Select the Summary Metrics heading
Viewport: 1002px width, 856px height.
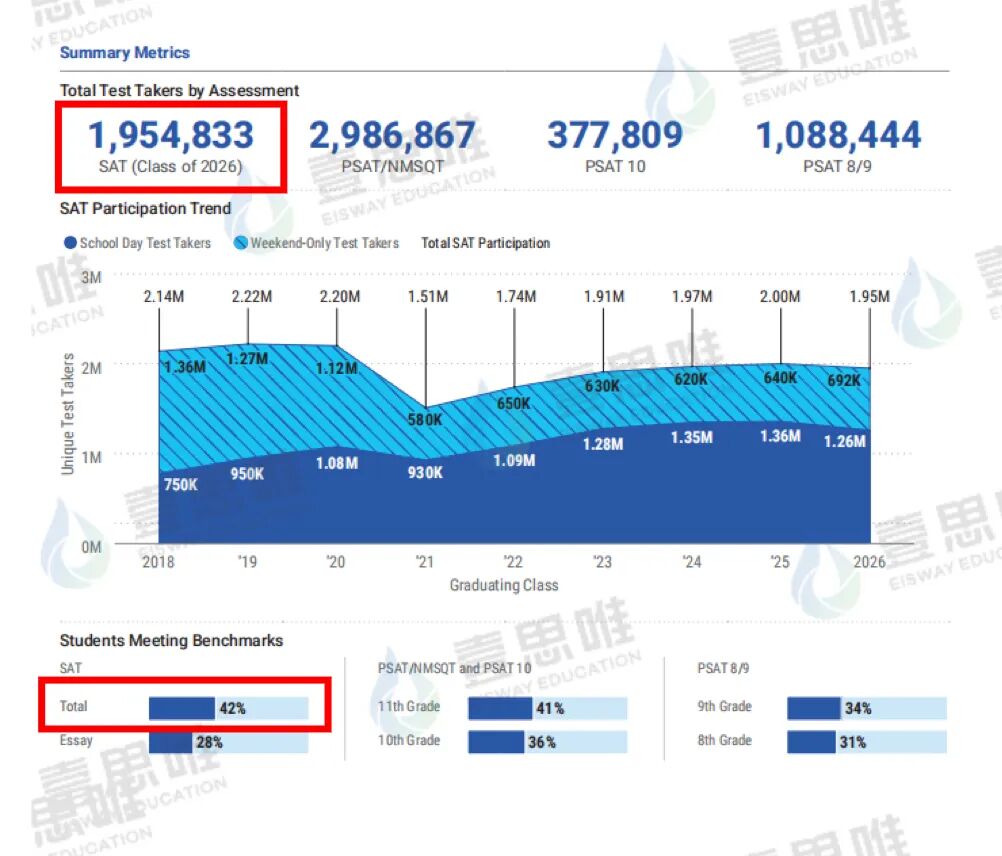tap(125, 52)
